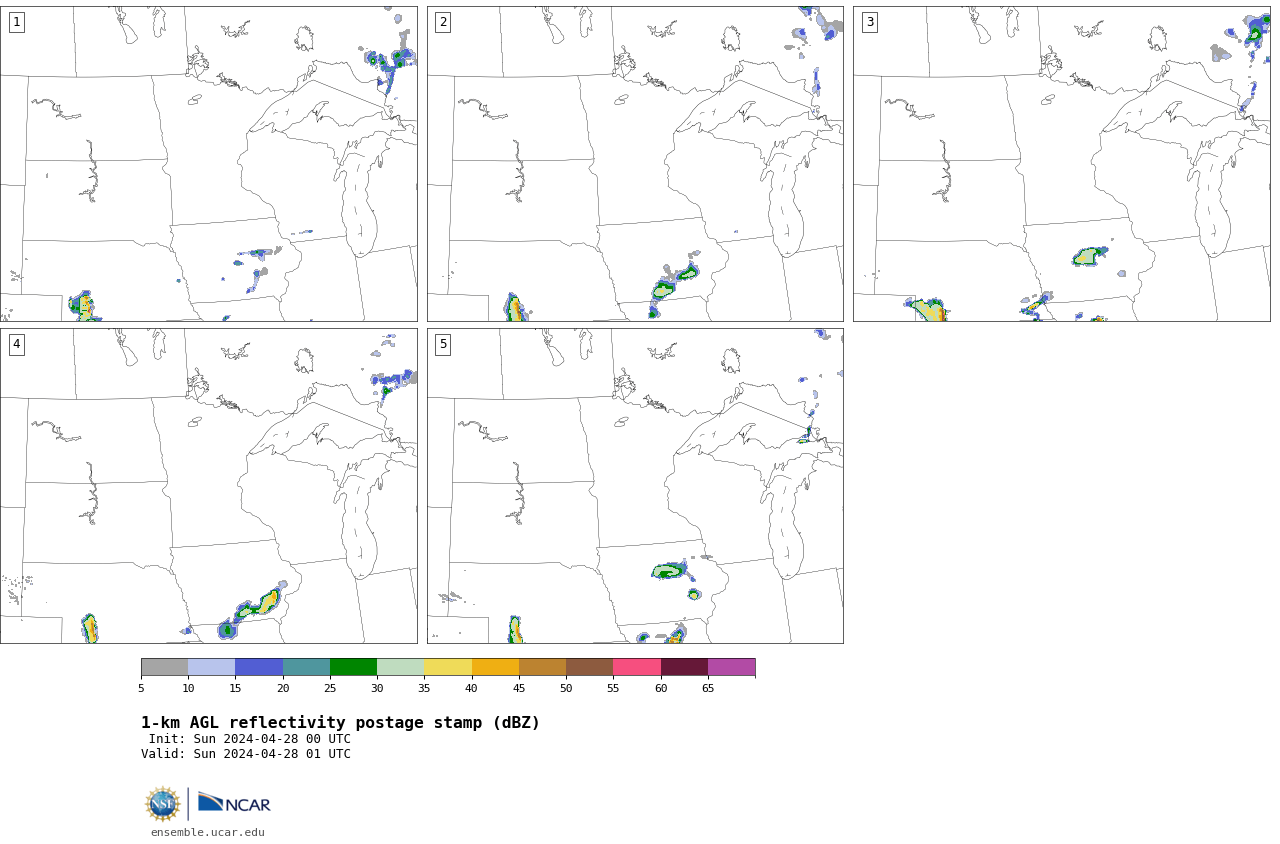The width and height of the screenshot is (1280, 844).
Task: Click the pink 55-60 dBZ swatch
Action: pos(637,667)
